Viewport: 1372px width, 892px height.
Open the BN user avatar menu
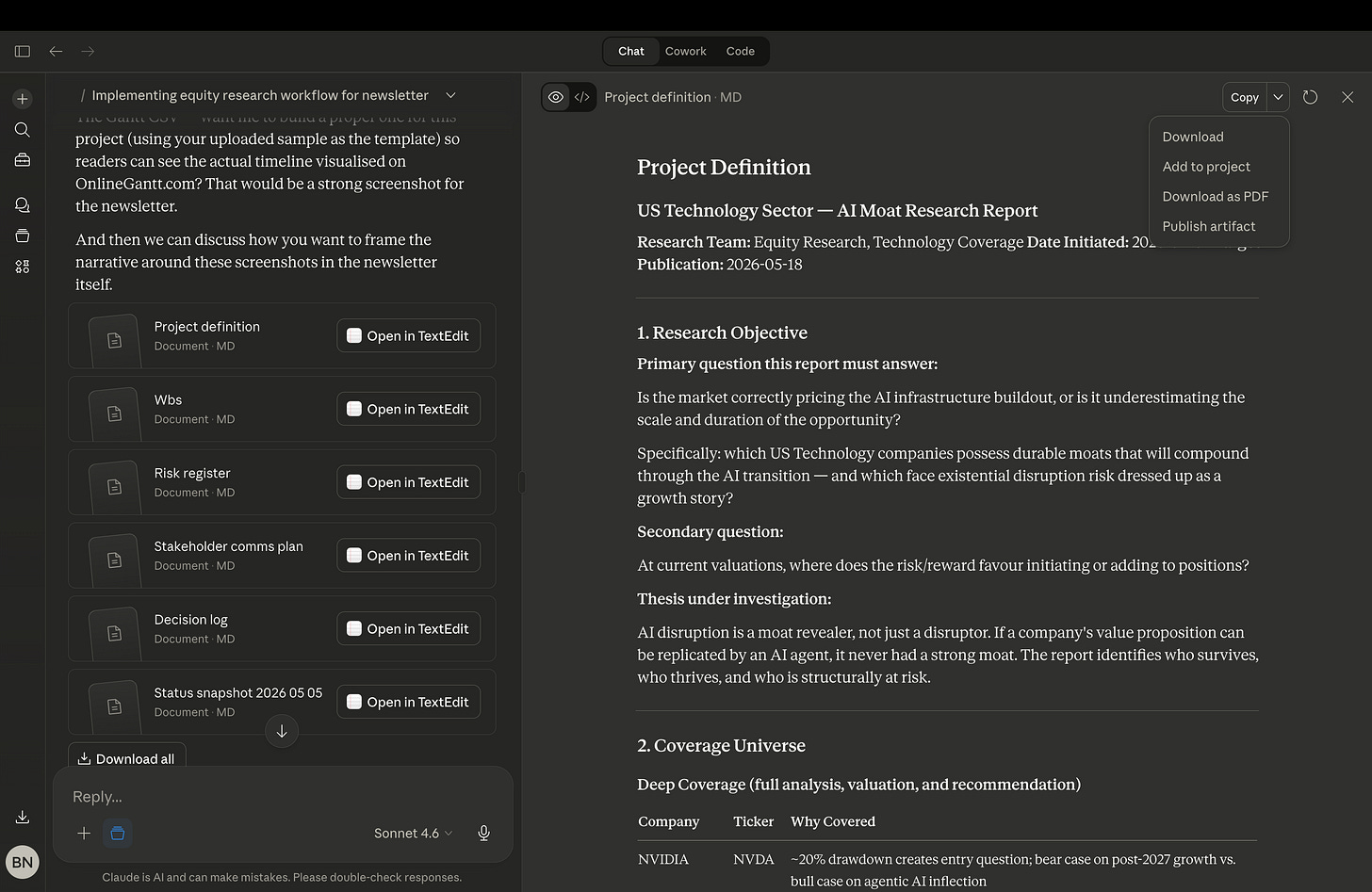point(23,862)
